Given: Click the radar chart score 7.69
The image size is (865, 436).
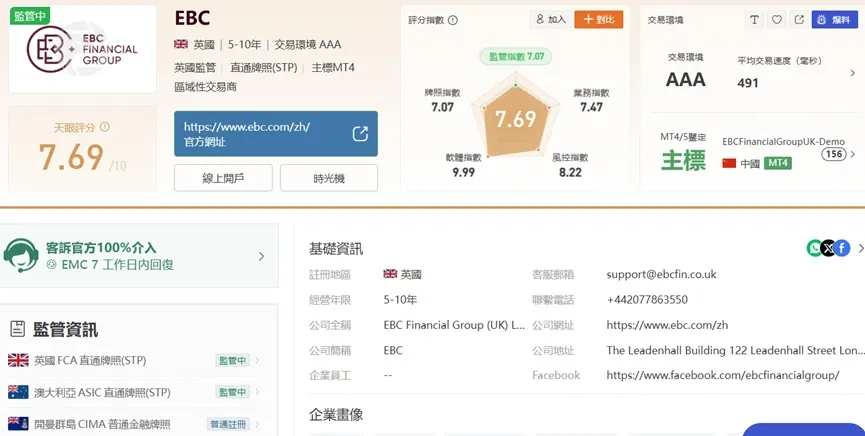Looking at the screenshot, I should tap(515, 118).
